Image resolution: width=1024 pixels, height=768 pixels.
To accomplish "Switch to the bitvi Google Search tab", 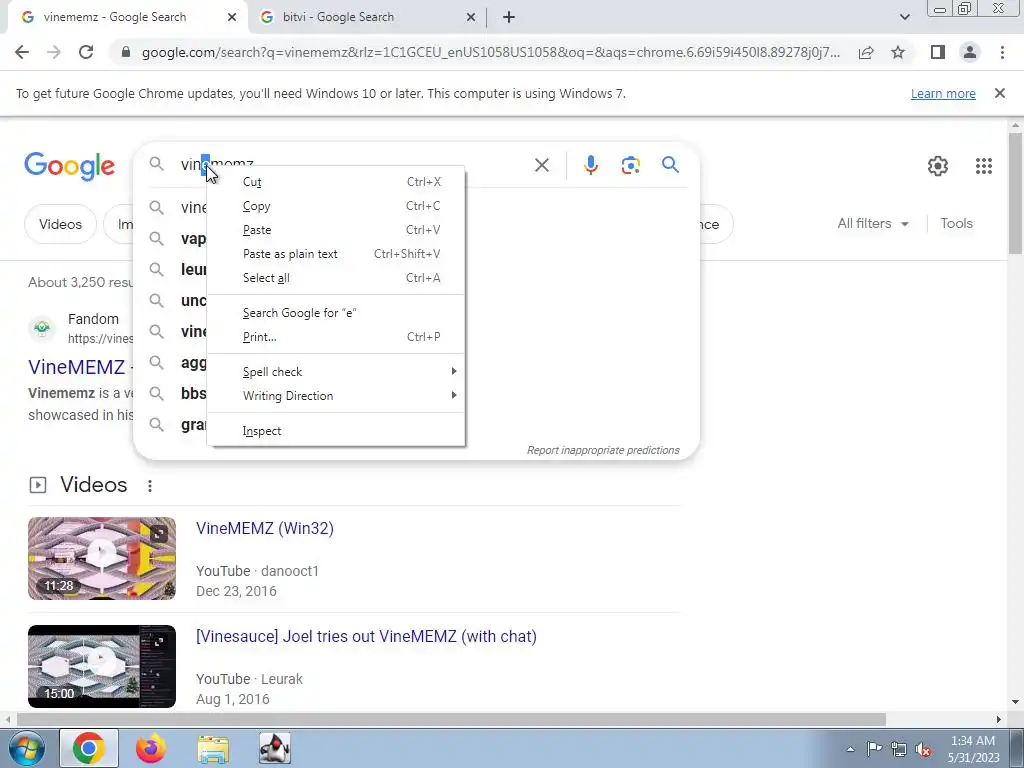I will (x=367, y=17).
